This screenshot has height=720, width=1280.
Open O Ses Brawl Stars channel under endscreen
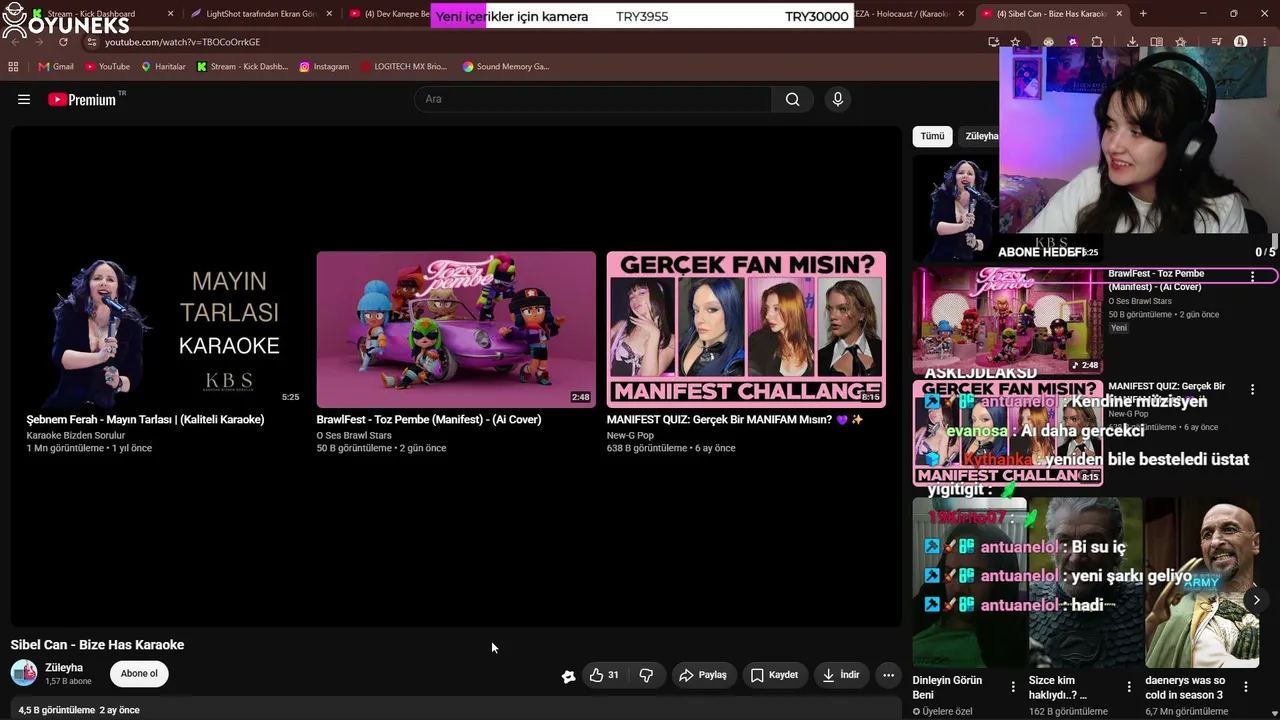click(354, 436)
